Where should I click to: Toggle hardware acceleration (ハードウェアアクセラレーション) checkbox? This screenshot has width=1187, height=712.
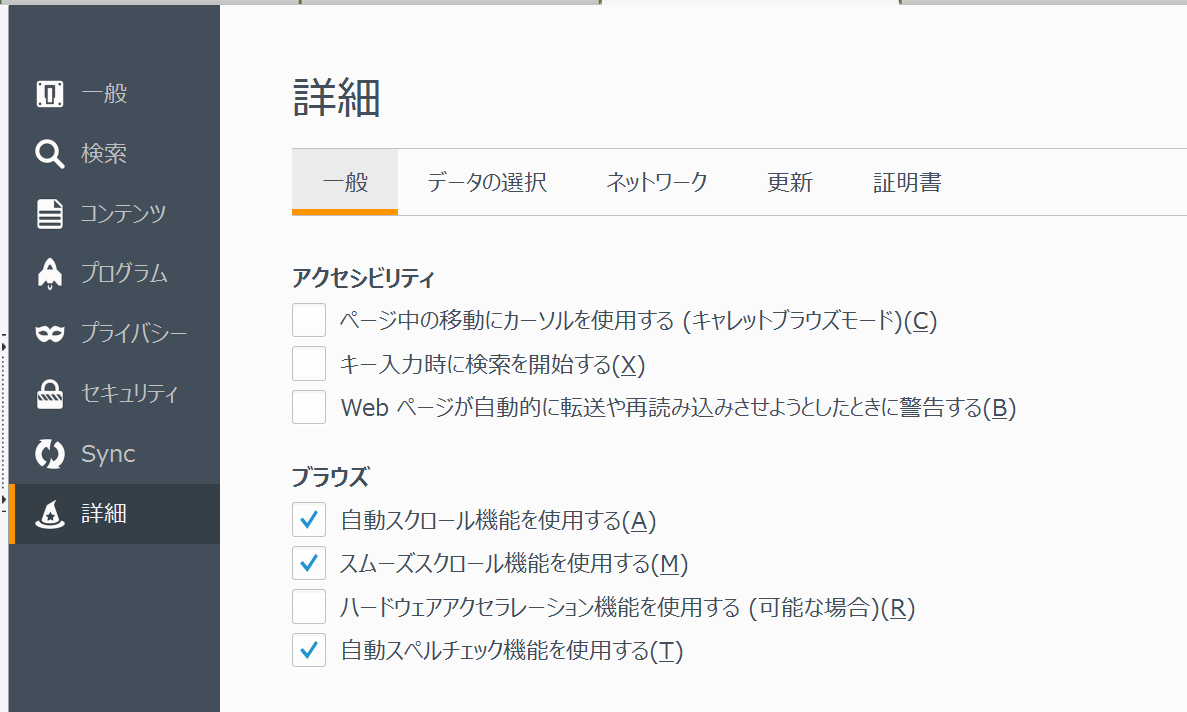click(x=309, y=607)
